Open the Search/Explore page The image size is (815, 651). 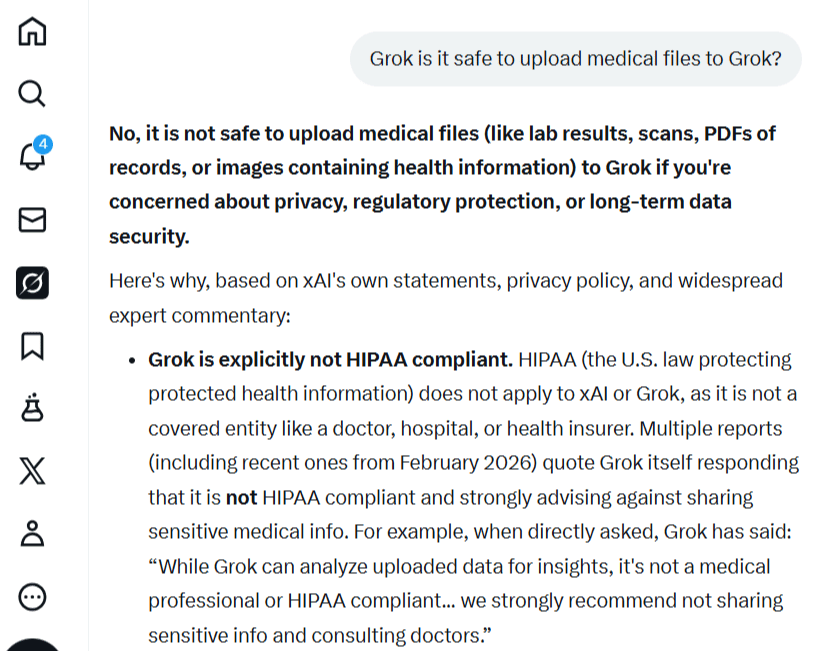(32, 94)
